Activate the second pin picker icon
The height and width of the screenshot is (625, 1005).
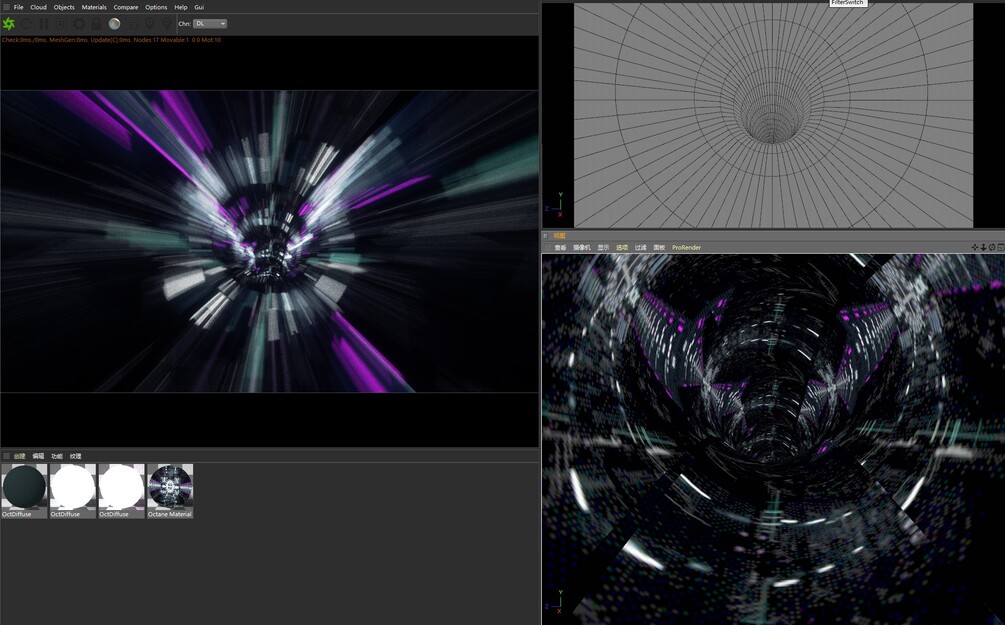click(167, 24)
